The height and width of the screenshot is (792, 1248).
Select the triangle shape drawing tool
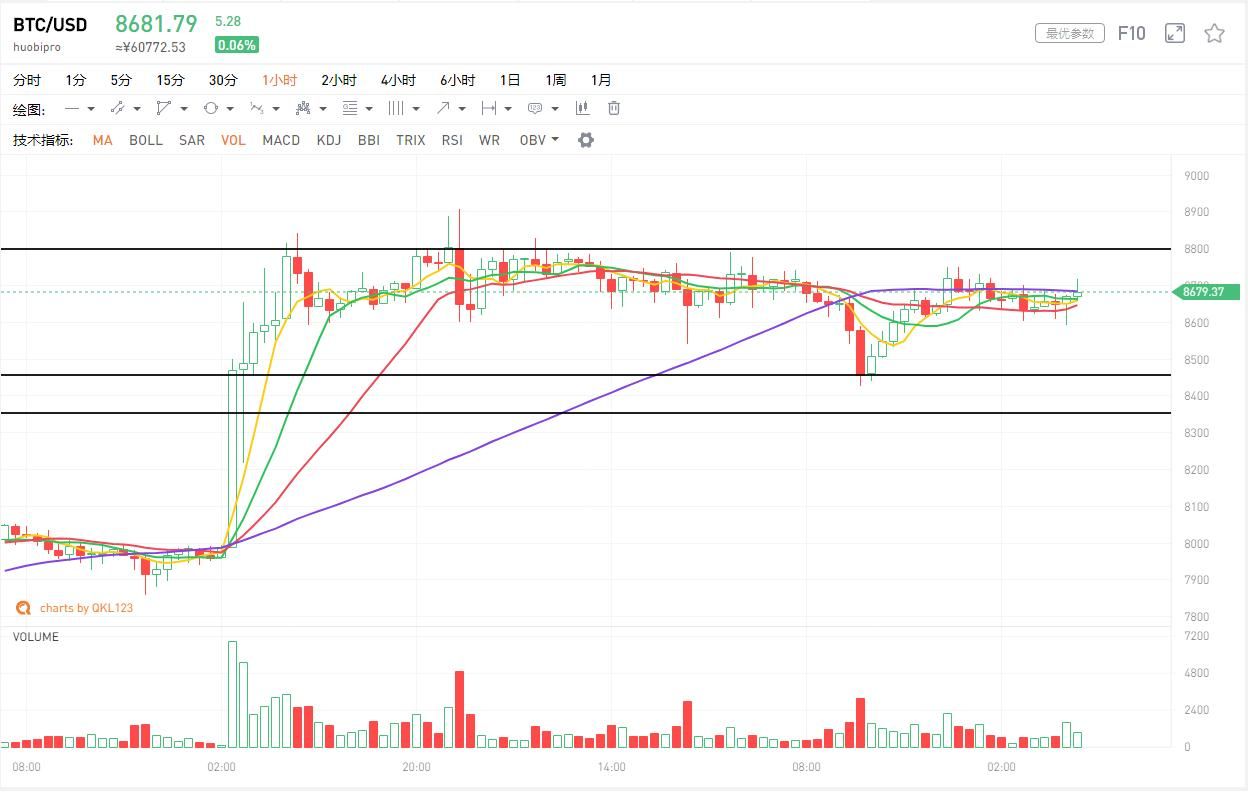[164, 108]
